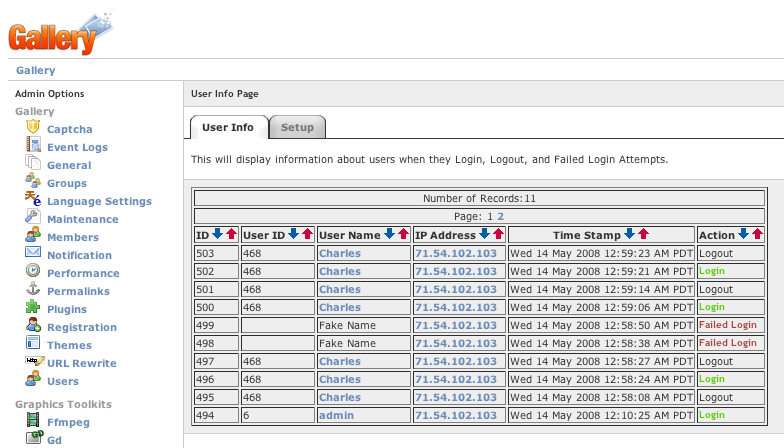Sort User ID descending with blue arrow

[294, 234]
